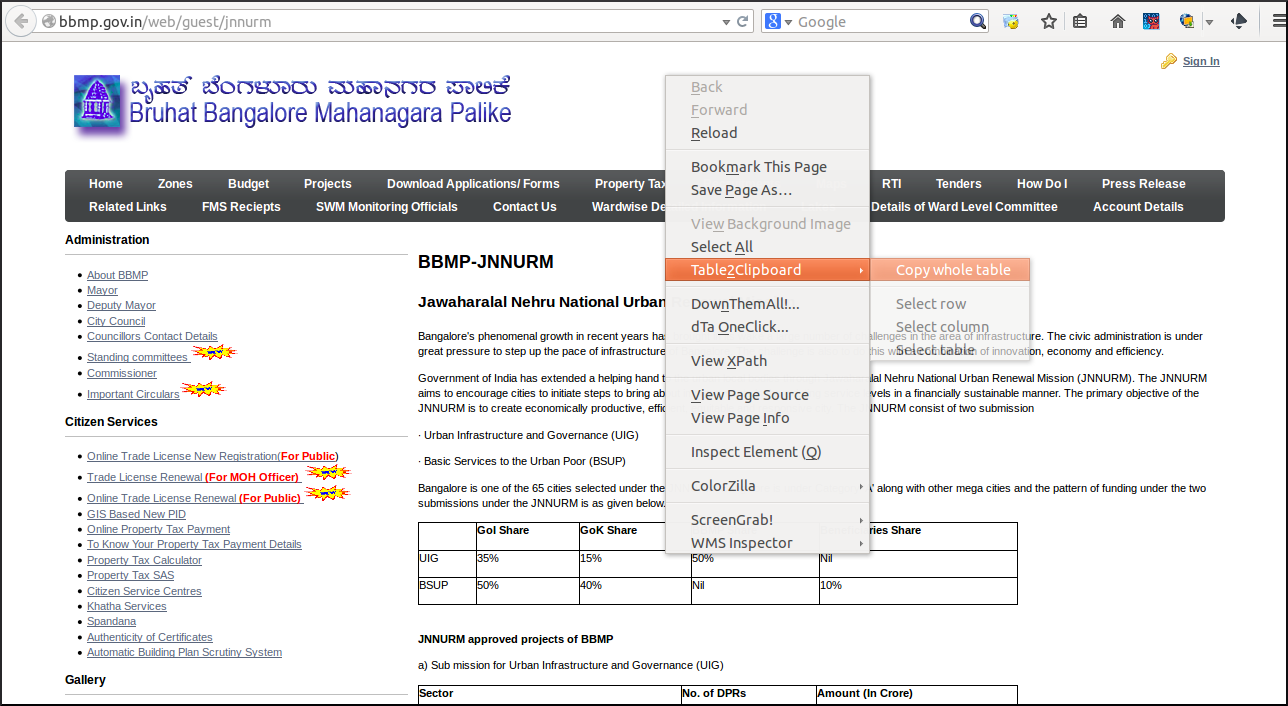
Task: Open the Standing committees link
Action: (x=138, y=357)
